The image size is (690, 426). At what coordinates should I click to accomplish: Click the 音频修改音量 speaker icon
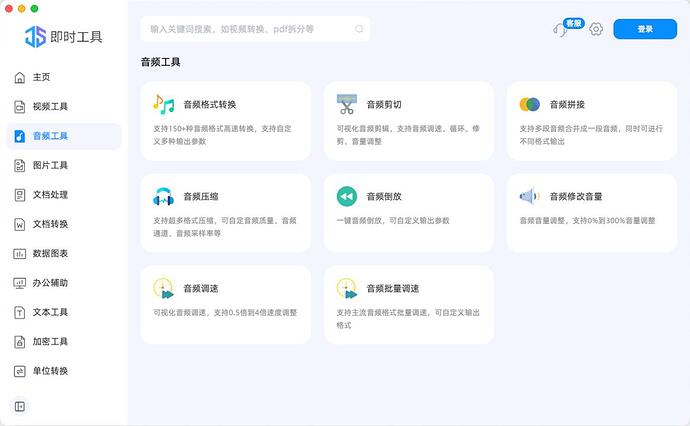pos(529,196)
